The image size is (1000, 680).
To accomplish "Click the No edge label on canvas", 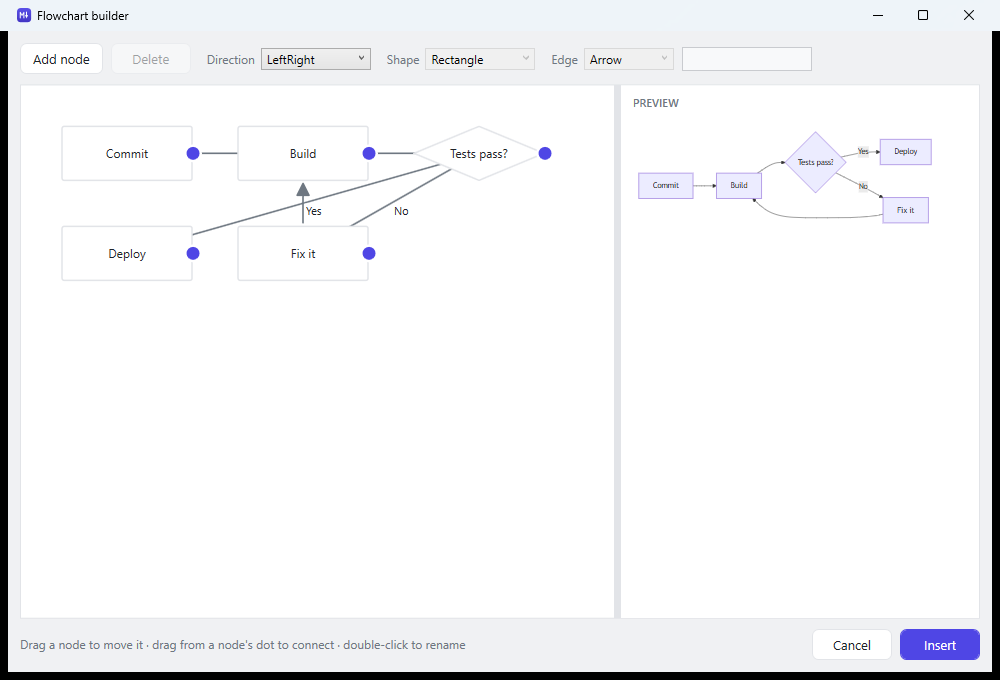I will pyautogui.click(x=401, y=211).
